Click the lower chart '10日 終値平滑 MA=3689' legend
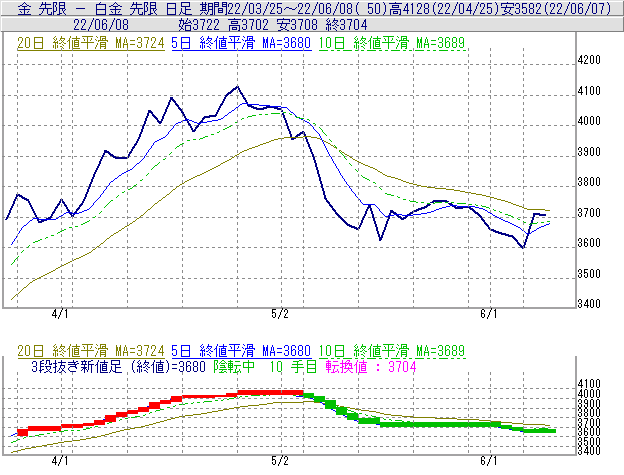The image size is (624, 475). [x=392, y=351]
